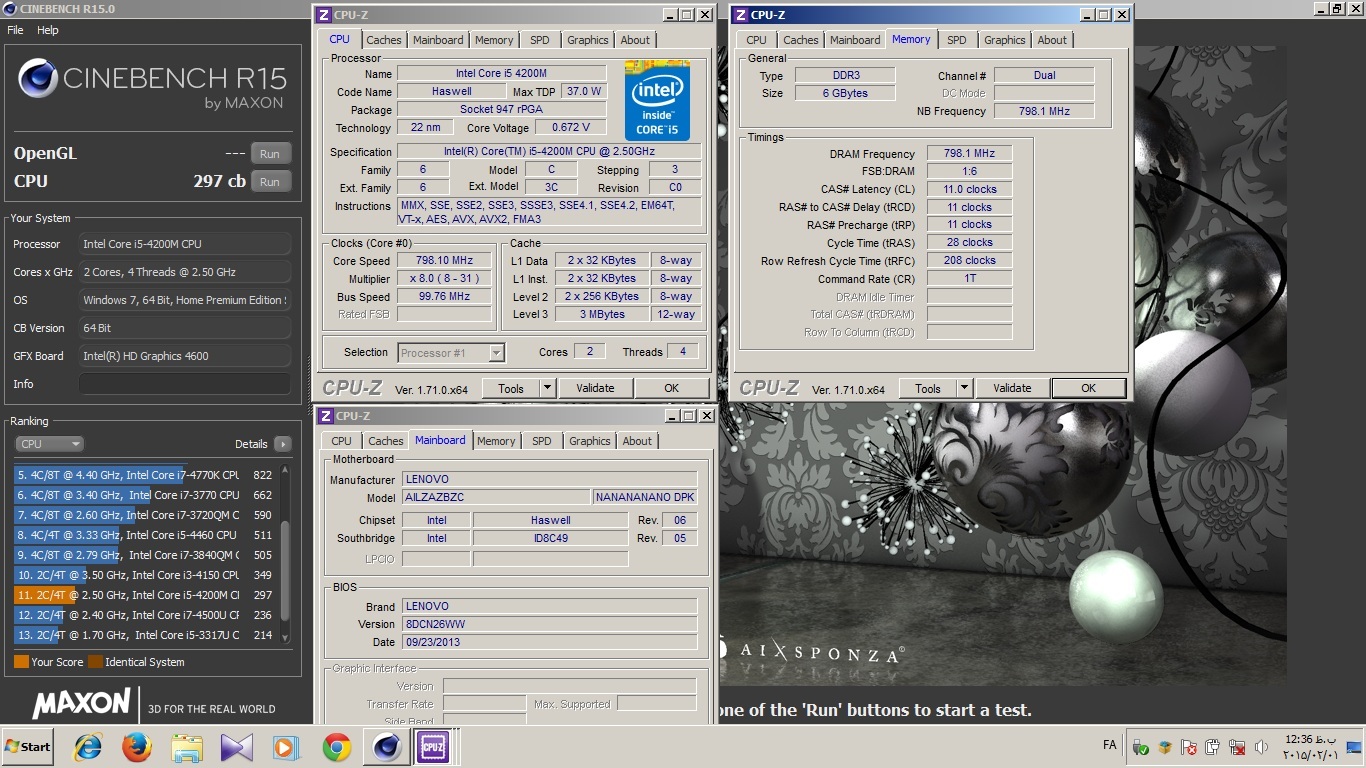Click the BIOS version value 8DCN26WW
Screen dimensions: 1366x768
tap(549, 624)
